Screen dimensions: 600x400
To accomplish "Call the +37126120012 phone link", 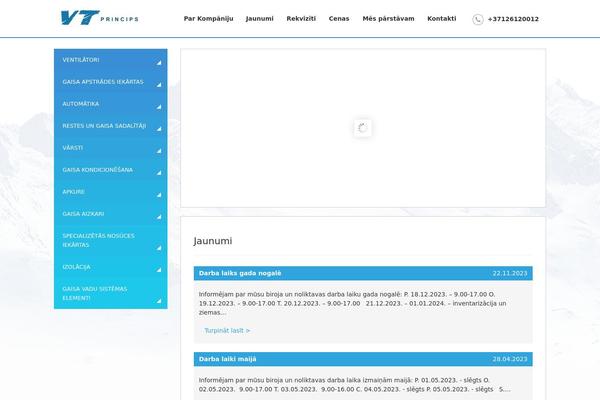I will (513, 19).
